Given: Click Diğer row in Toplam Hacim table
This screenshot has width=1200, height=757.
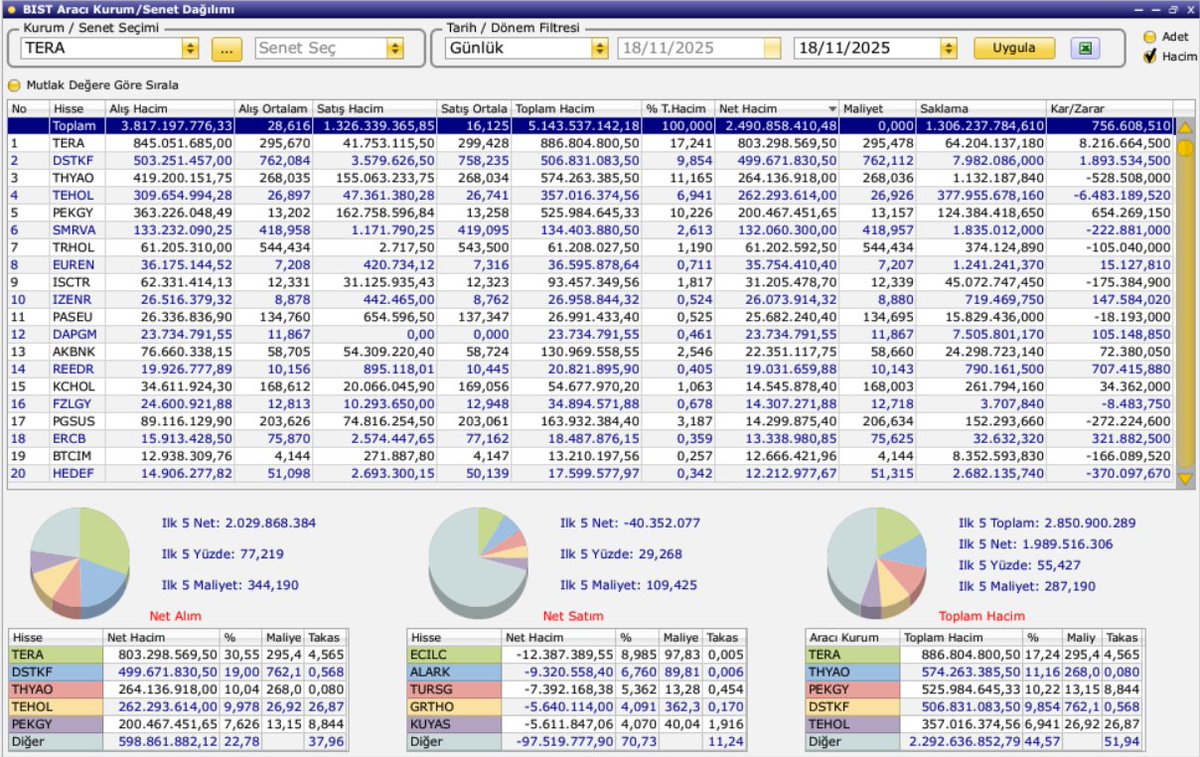Looking at the screenshot, I should coord(975,741).
